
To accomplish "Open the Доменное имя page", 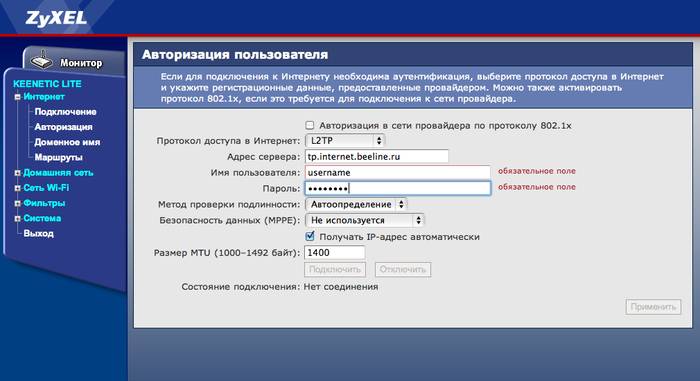I will point(67,142).
